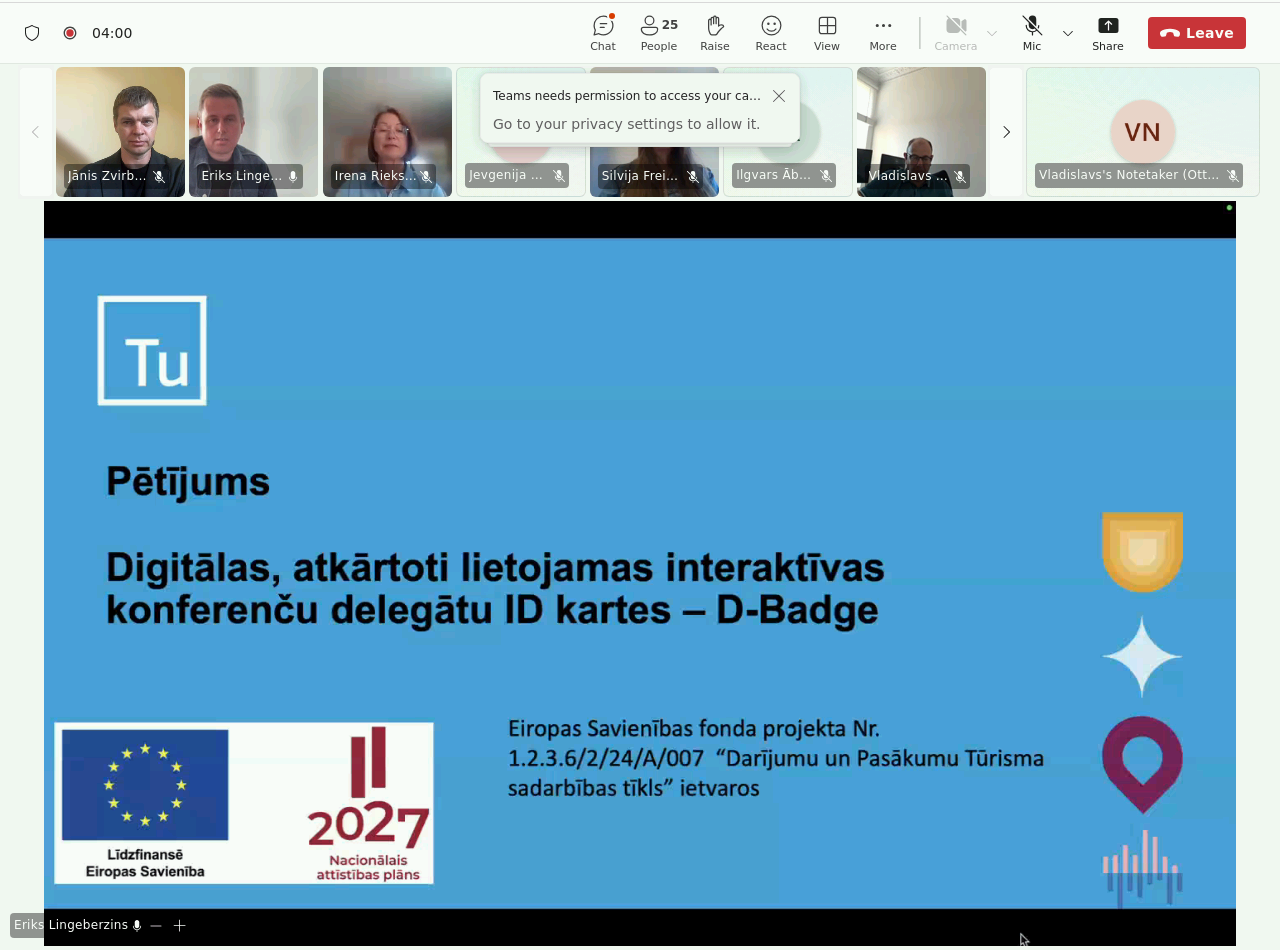Click the red recording indicator
The image size is (1280, 950).
click(x=70, y=33)
